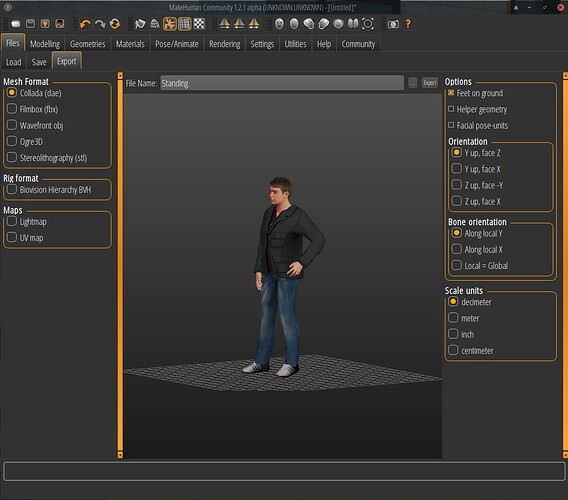
Task: Select the third head-shaped camera view icon
Action: [x=309, y=24]
